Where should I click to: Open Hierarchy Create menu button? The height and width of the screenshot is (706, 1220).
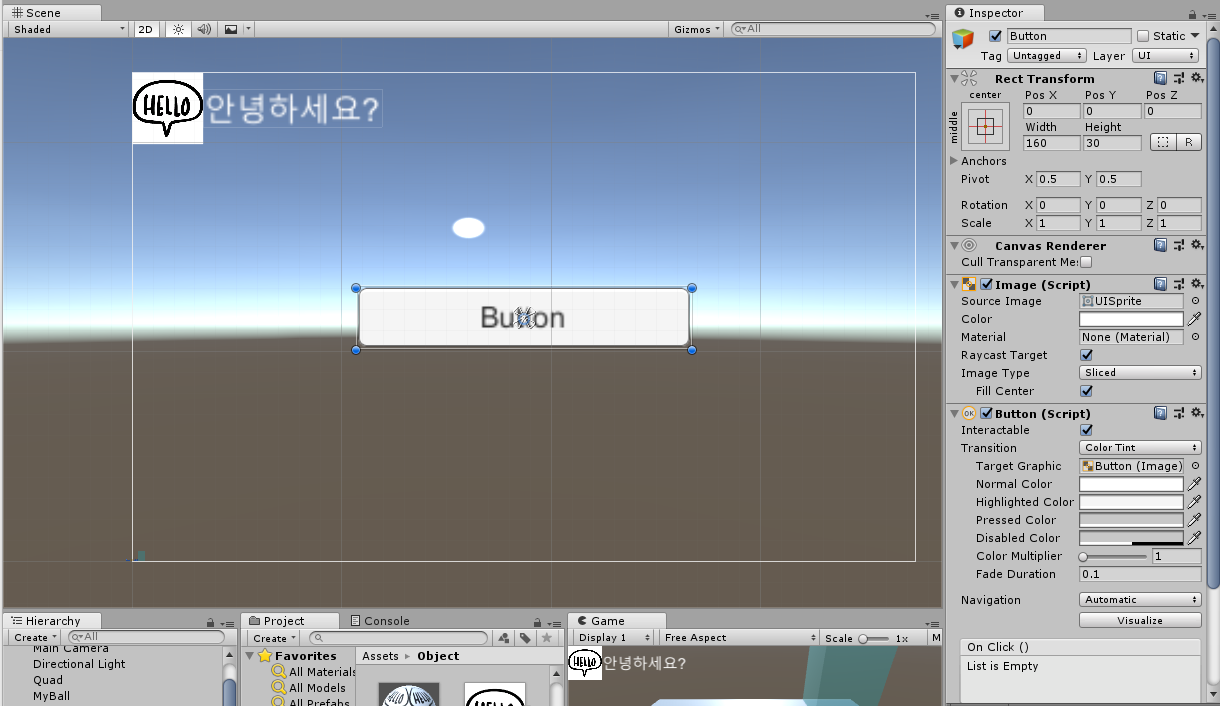[35, 638]
